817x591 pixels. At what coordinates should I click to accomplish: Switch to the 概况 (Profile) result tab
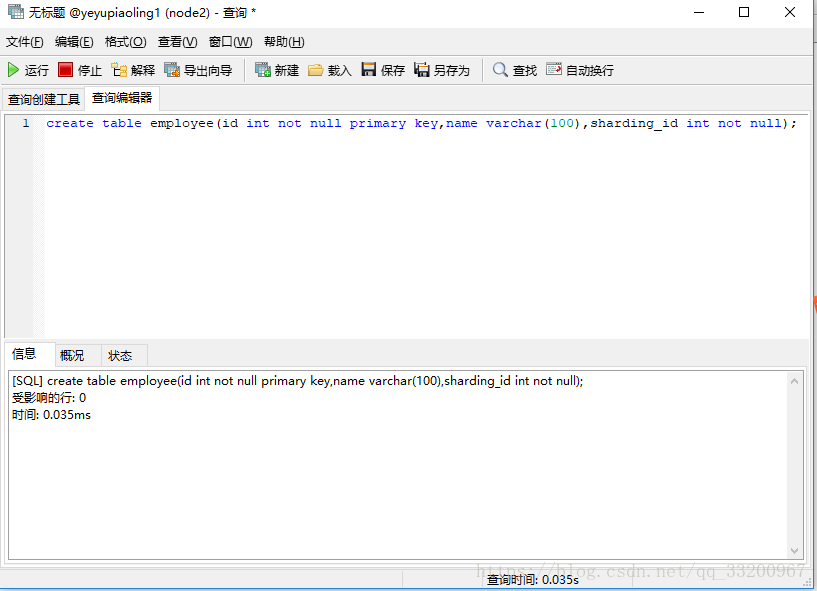[x=72, y=355]
